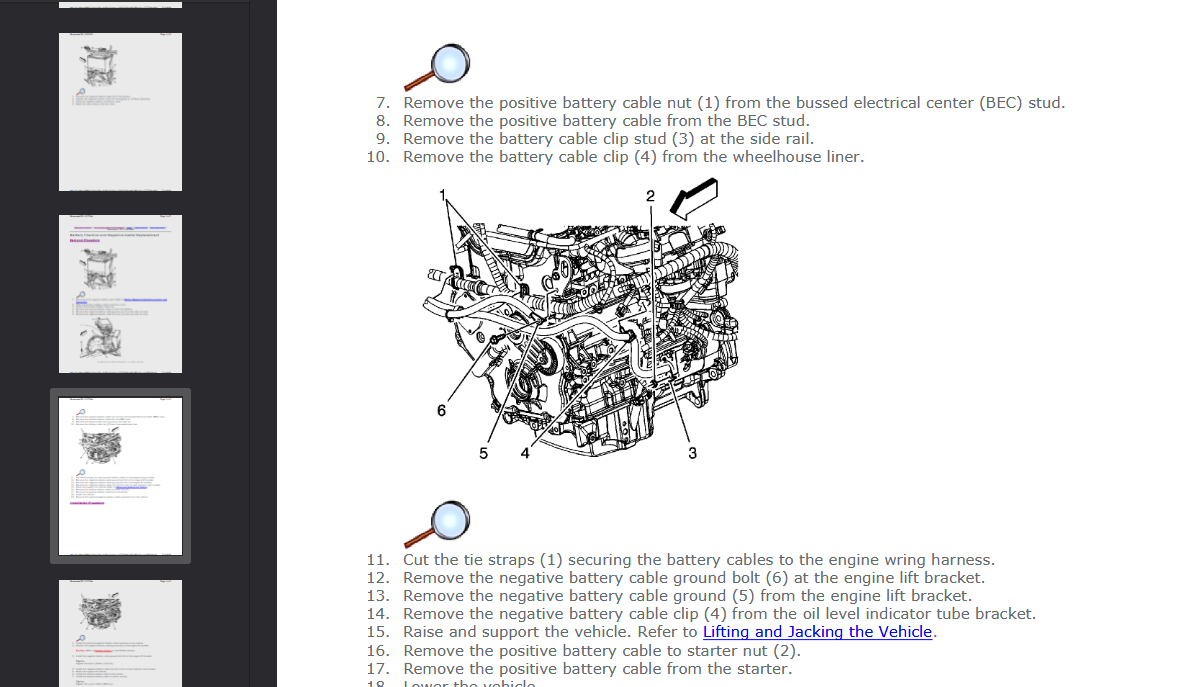Click step 17 text "Remove the positive battery cable from the starter."
This screenshot has height=687, width=1192.
pos(598,670)
